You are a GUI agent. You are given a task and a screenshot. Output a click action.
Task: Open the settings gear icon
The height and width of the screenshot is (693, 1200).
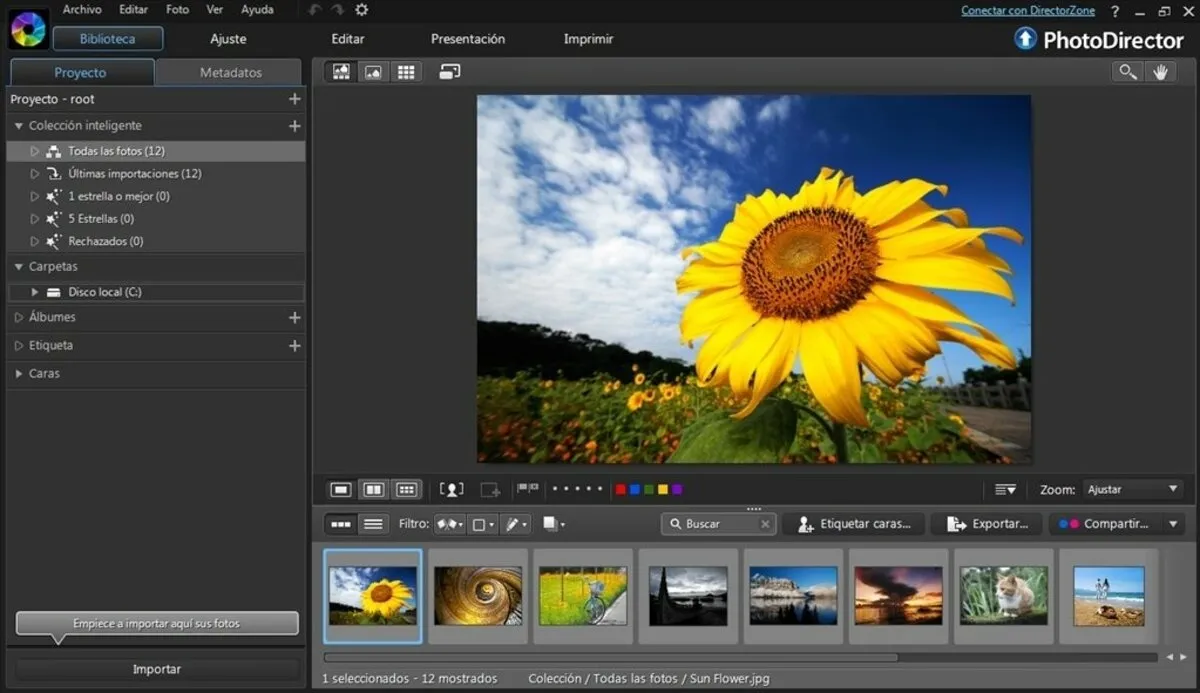(x=361, y=10)
